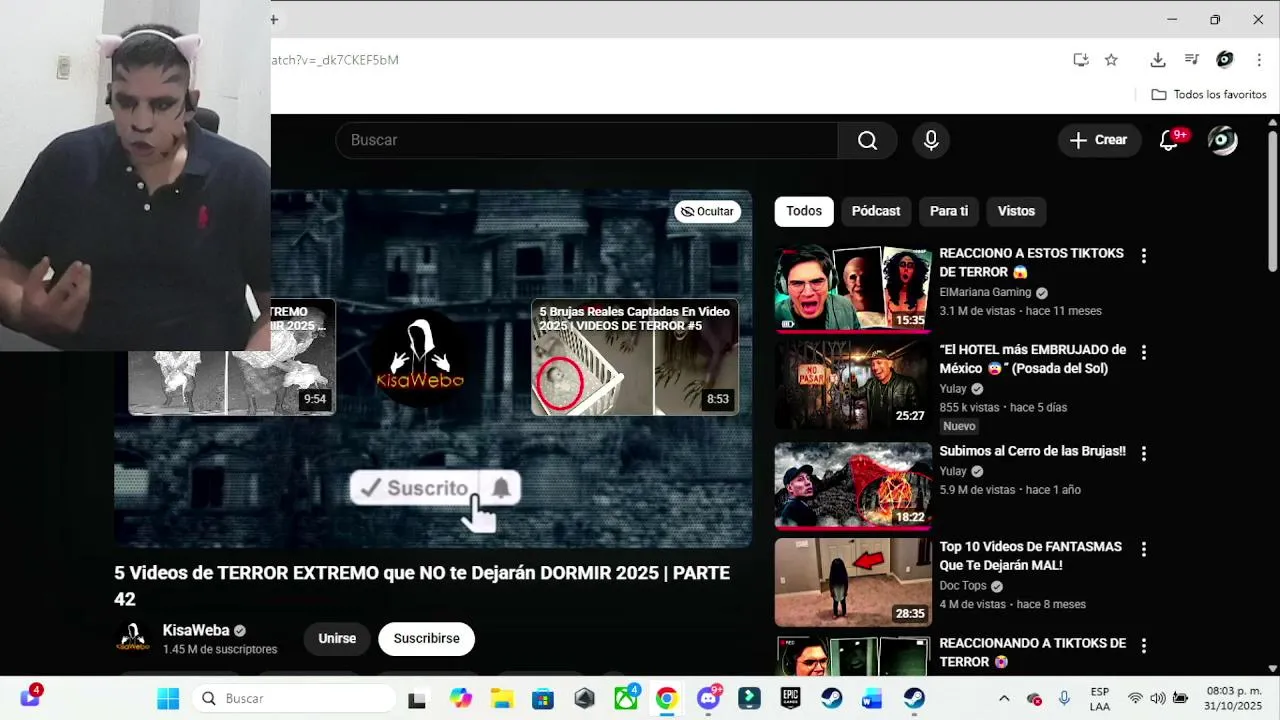Select the Pódcast filter chip
1280x720 pixels.
click(x=876, y=211)
